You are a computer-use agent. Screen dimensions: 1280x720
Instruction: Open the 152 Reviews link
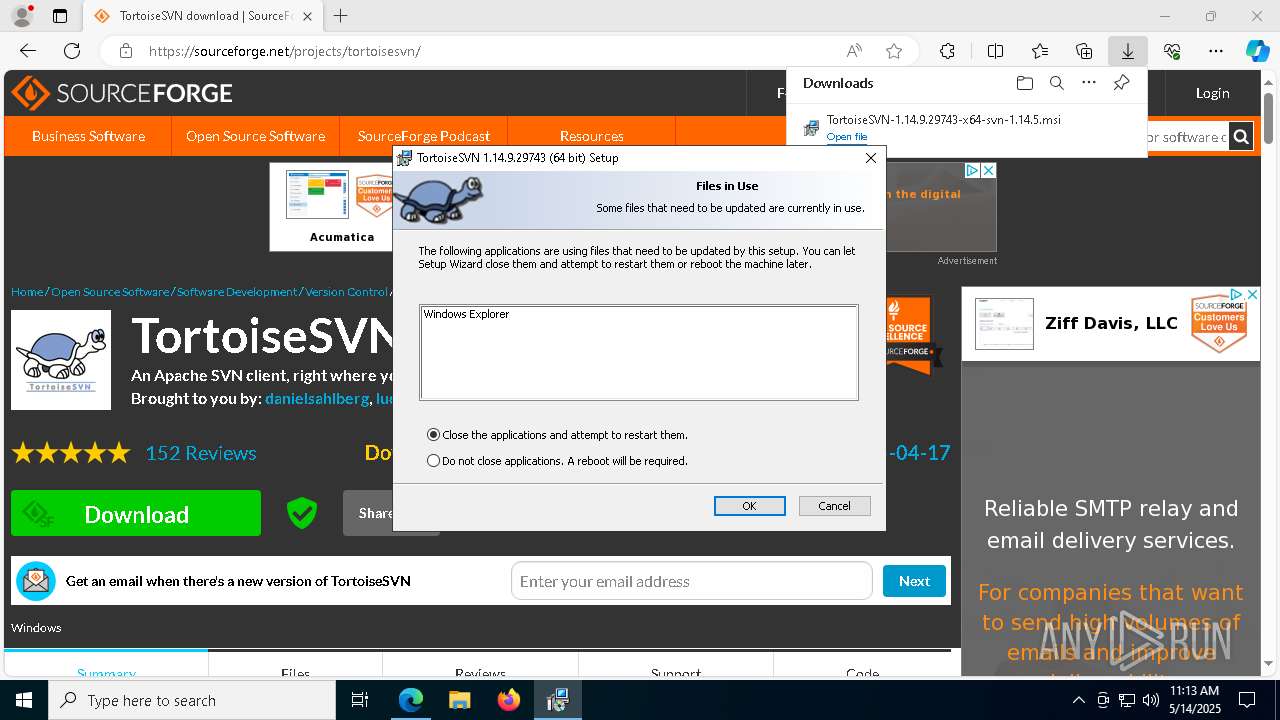[201, 453]
